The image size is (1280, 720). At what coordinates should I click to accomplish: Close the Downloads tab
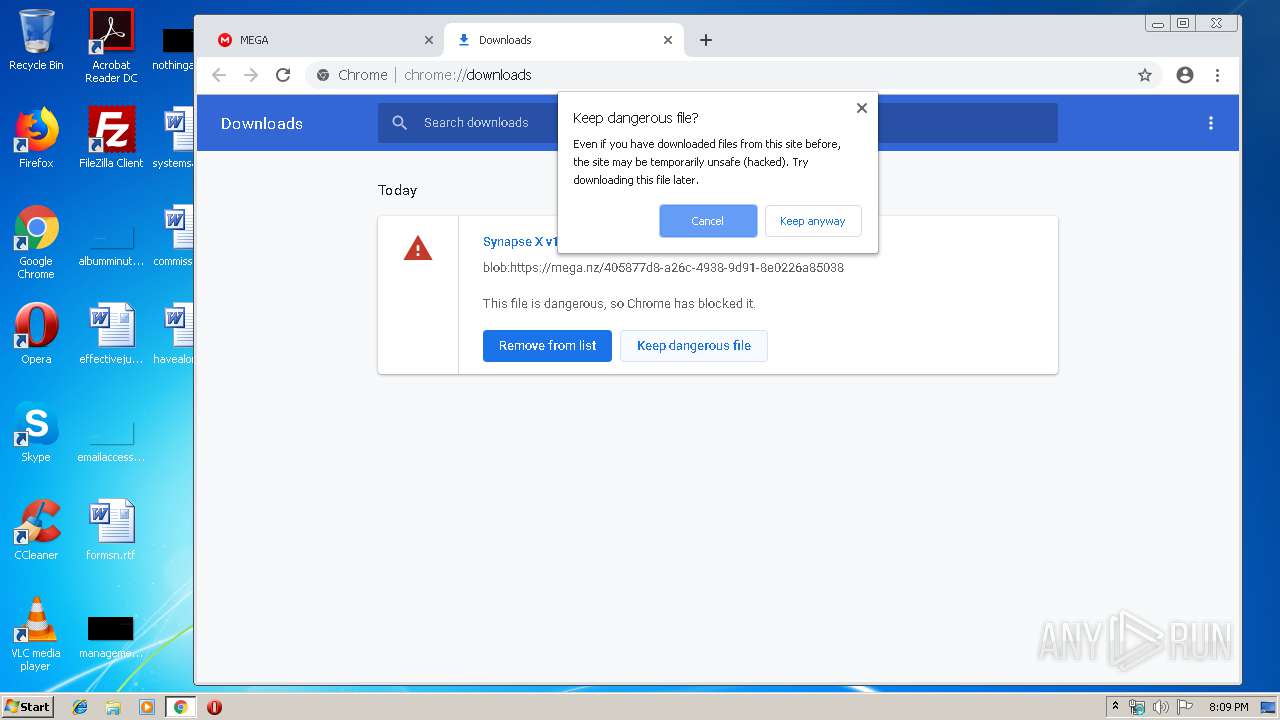point(668,40)
